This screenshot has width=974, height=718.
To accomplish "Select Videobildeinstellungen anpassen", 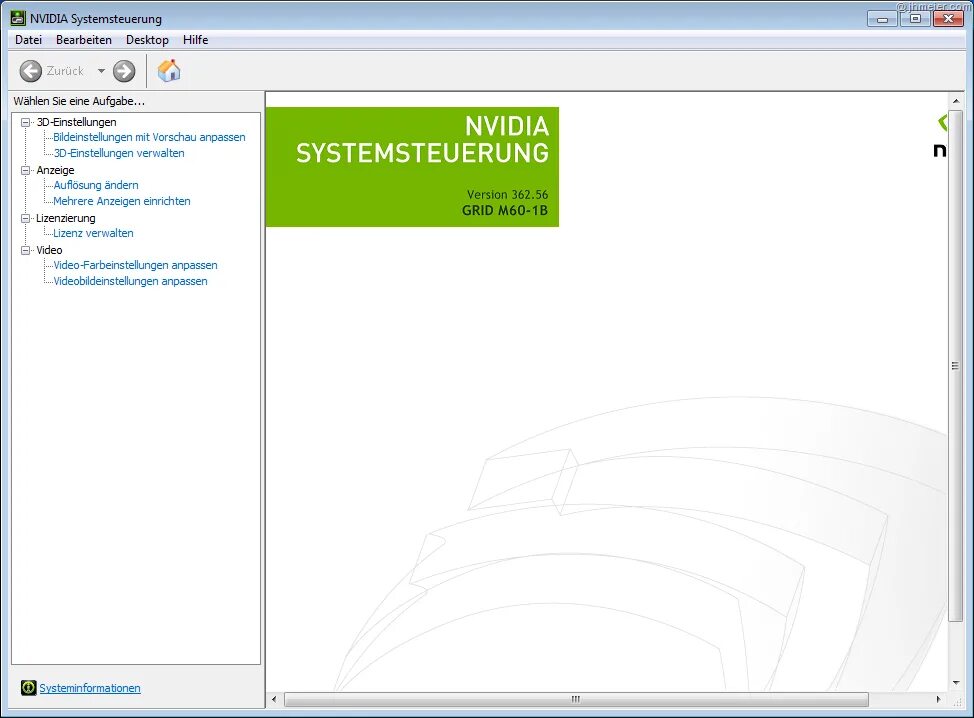I will [x=130, y=281].
